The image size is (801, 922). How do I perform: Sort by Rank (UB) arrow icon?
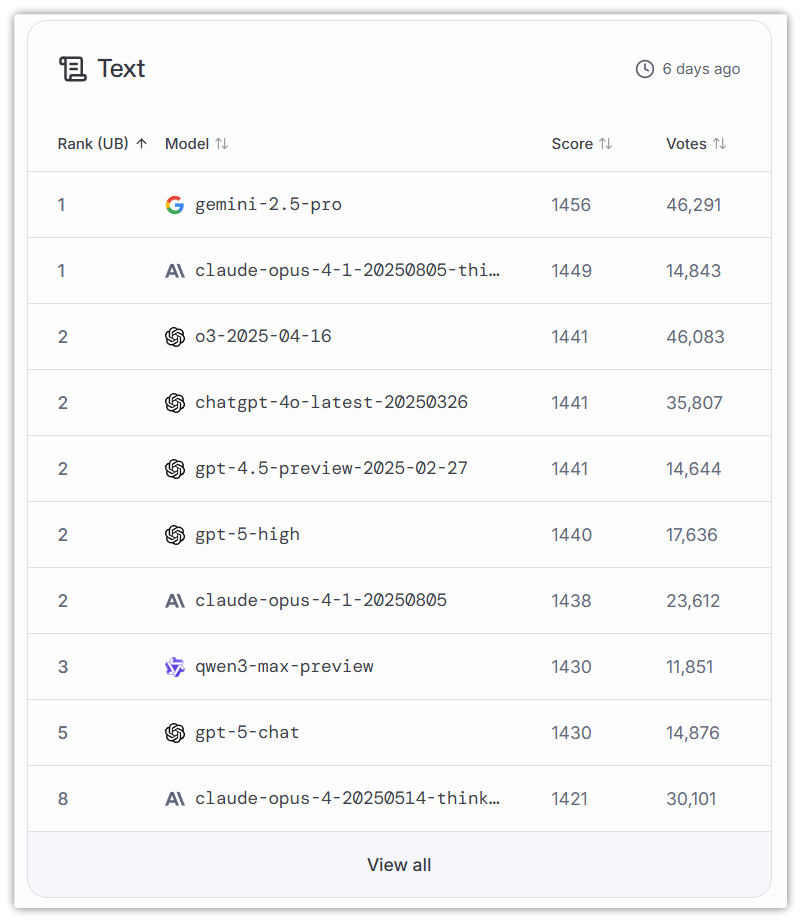tap(141, 143)
